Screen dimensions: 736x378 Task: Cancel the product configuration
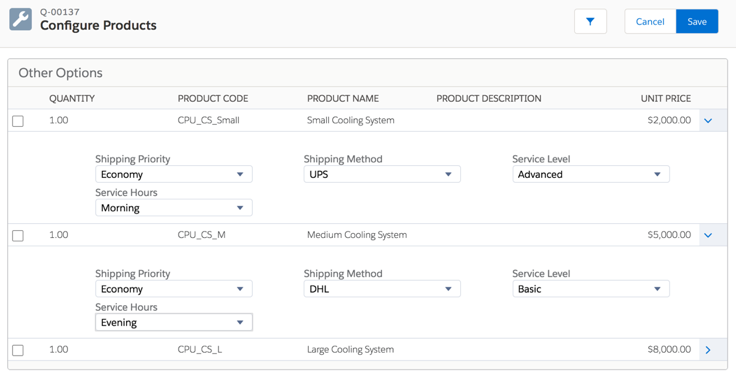(650, 22)
